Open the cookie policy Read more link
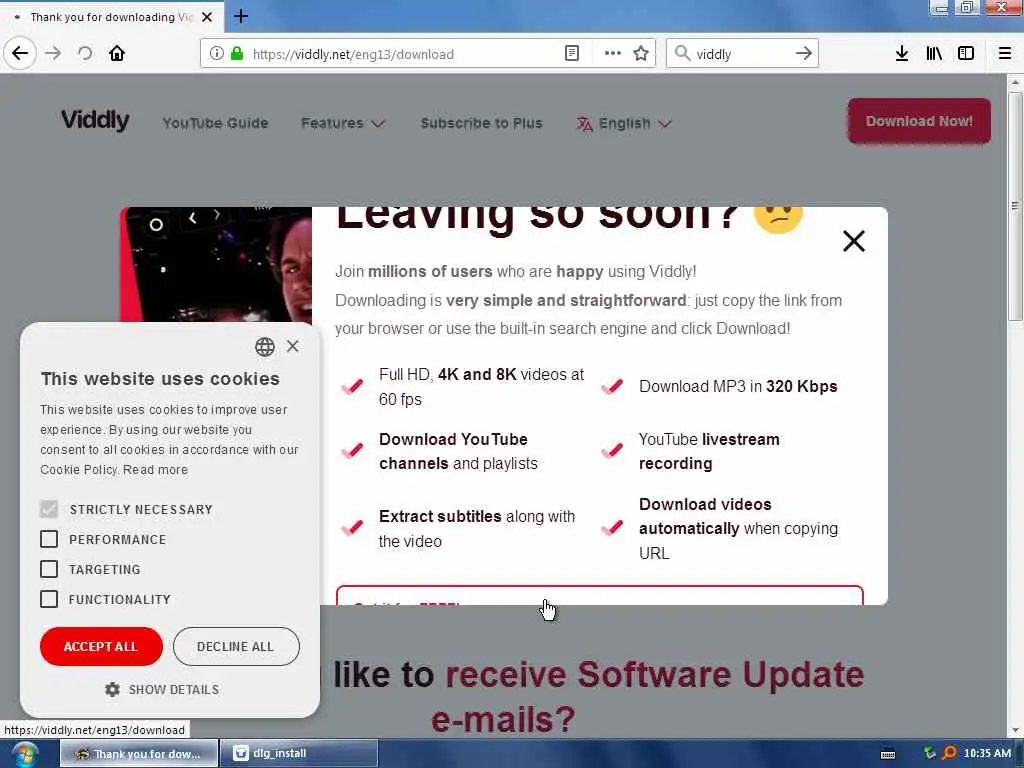 click(155, 470)
